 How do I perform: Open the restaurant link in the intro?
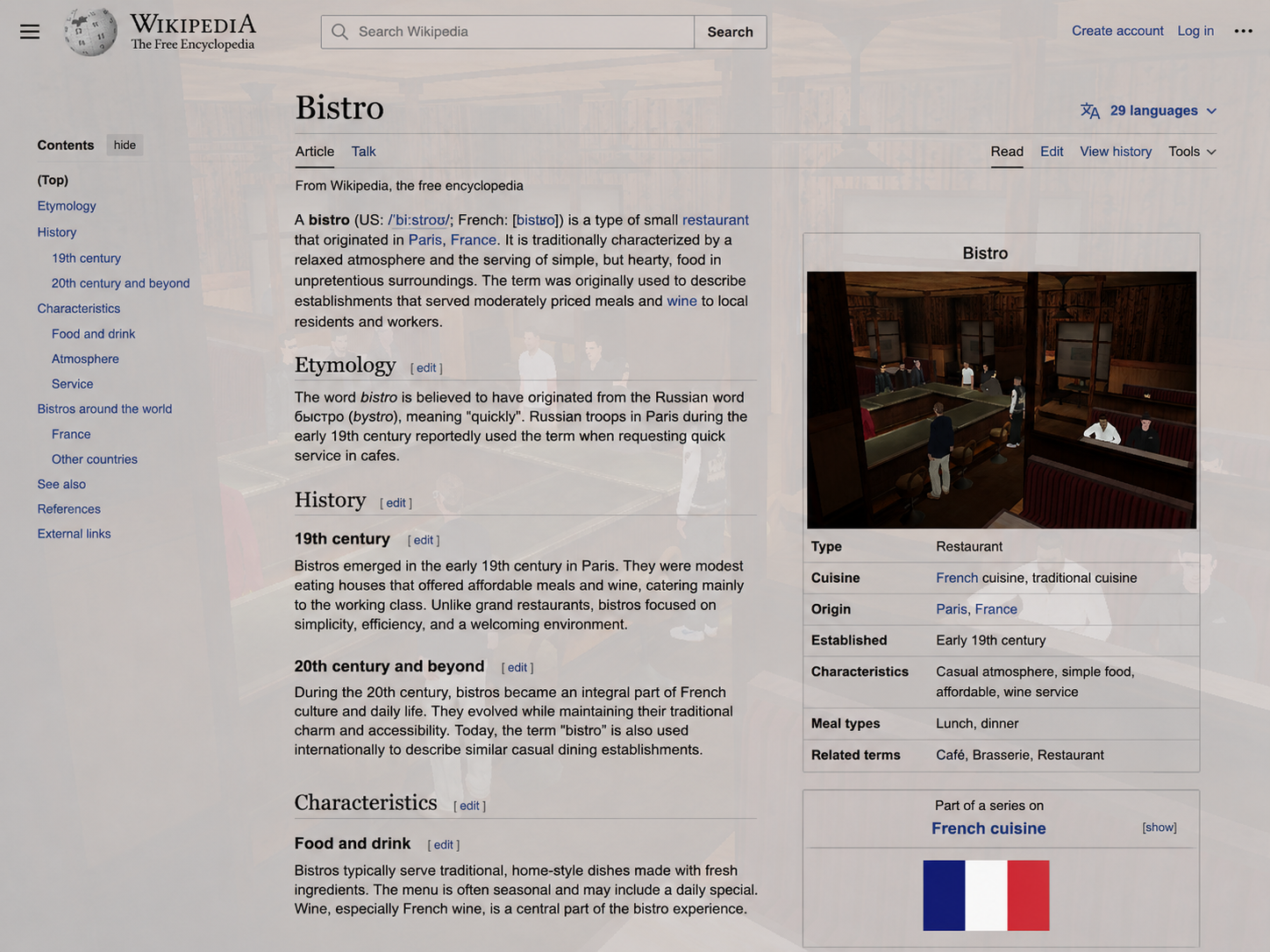pyautogui.click(x=716, y=220)
